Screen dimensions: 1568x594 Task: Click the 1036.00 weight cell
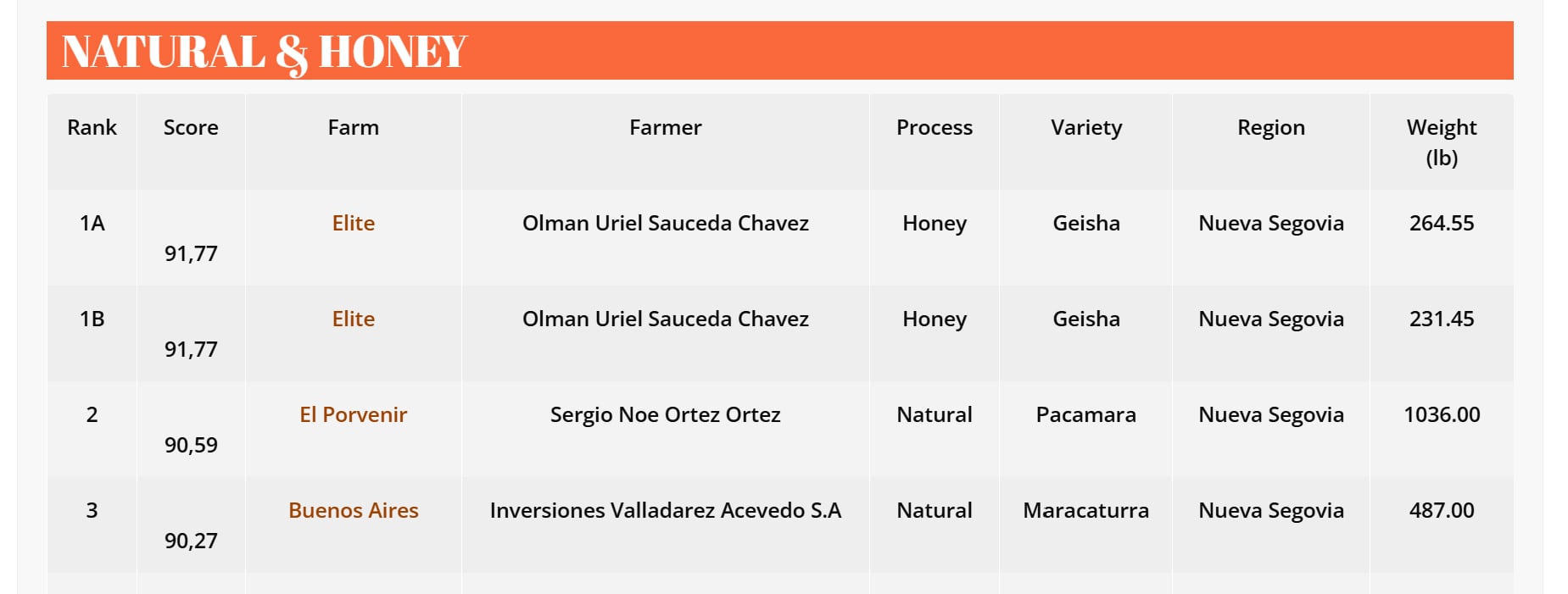point(1441,414)
